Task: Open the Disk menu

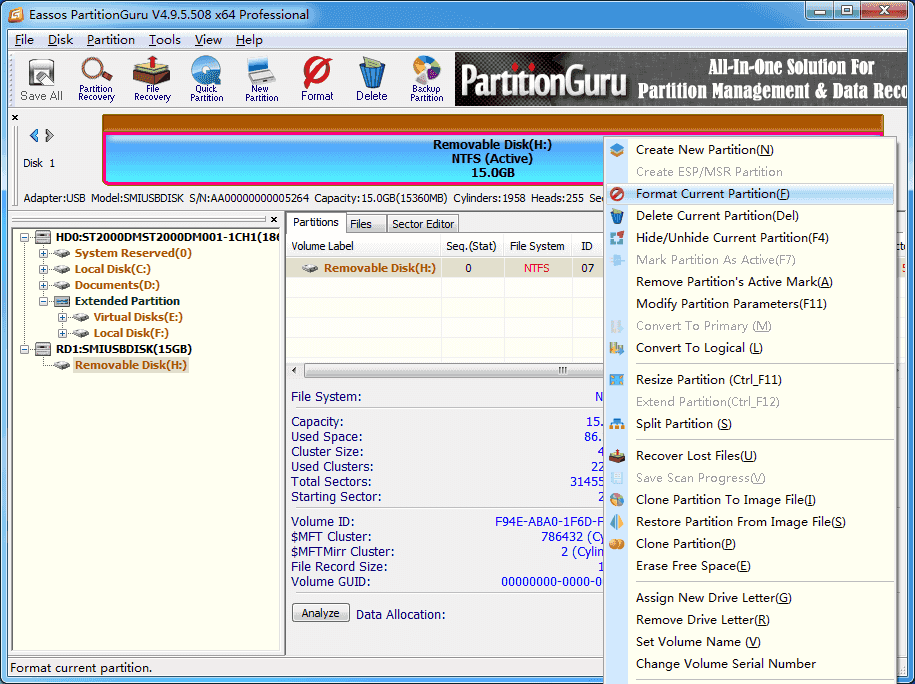Action: click(60, 40)
